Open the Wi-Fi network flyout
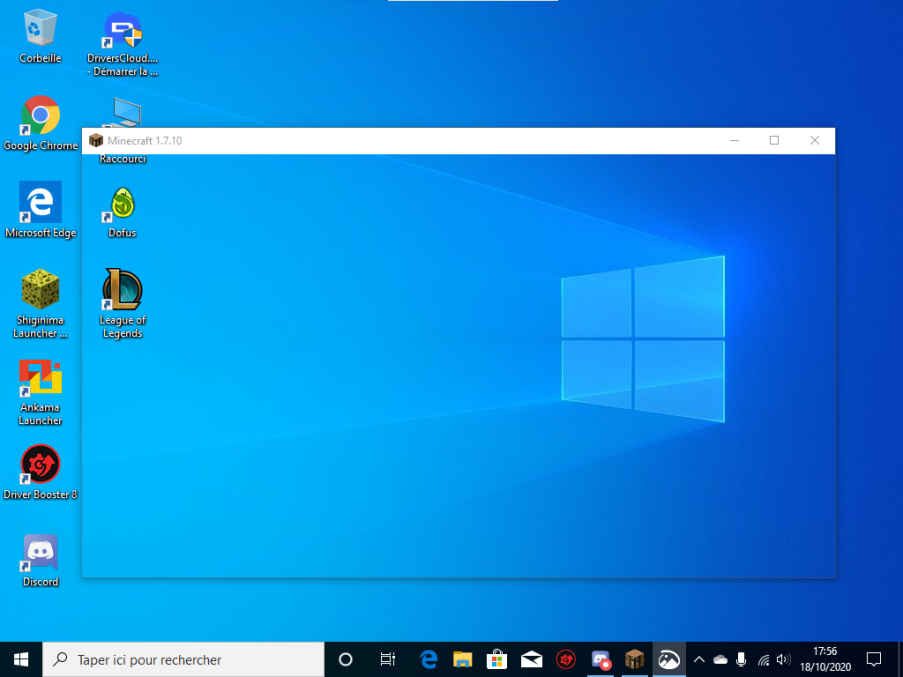903x677 pixels. coord(764,660)
